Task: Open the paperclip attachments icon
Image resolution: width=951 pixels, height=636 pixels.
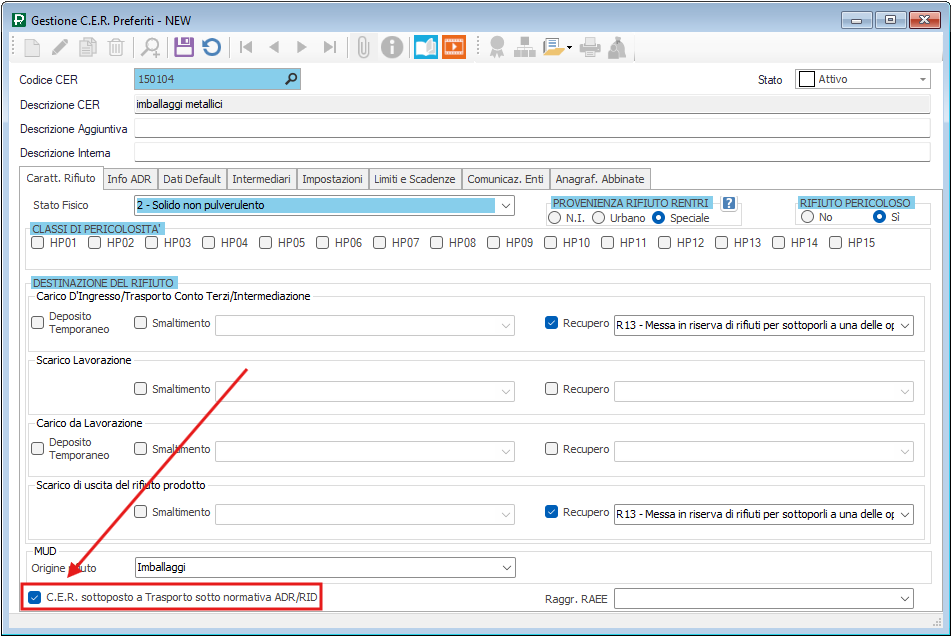Action: click(364, 47)
